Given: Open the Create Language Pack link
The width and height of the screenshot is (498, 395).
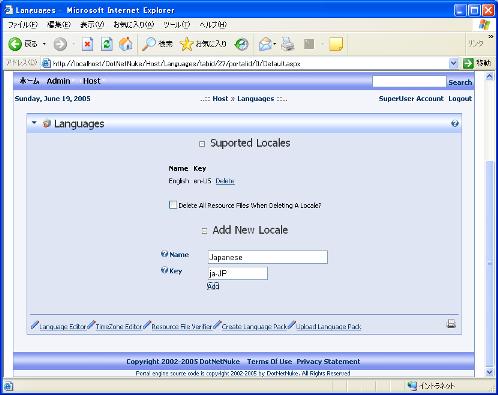Looking at the screenshot, I should (254, 327).
